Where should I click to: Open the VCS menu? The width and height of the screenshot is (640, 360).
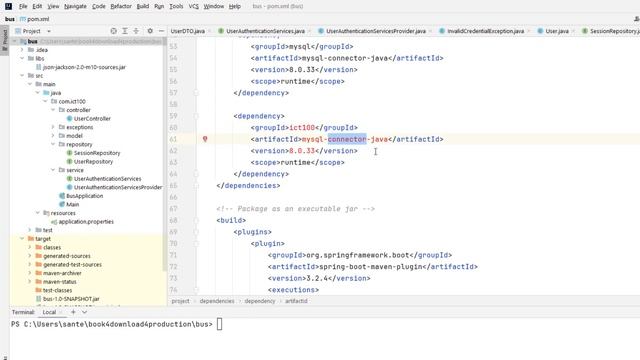pyautogui.click(x=193, y=6)
